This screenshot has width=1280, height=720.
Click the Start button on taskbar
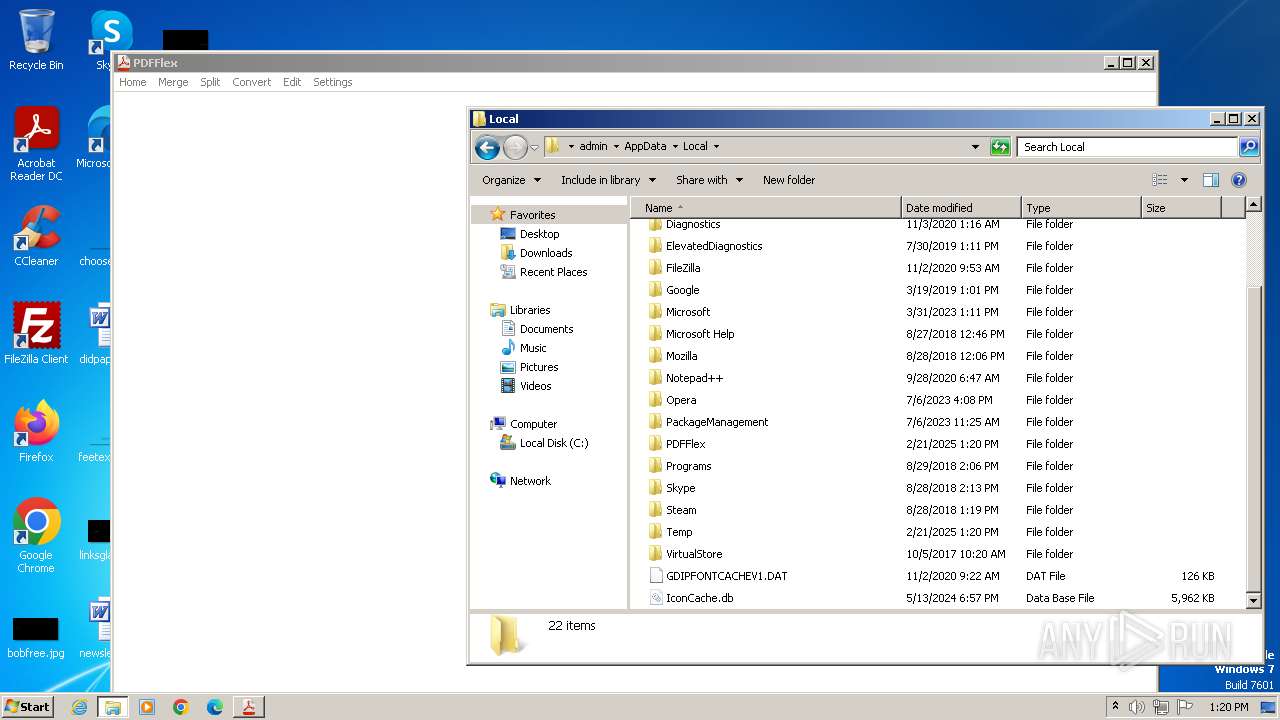27,706
